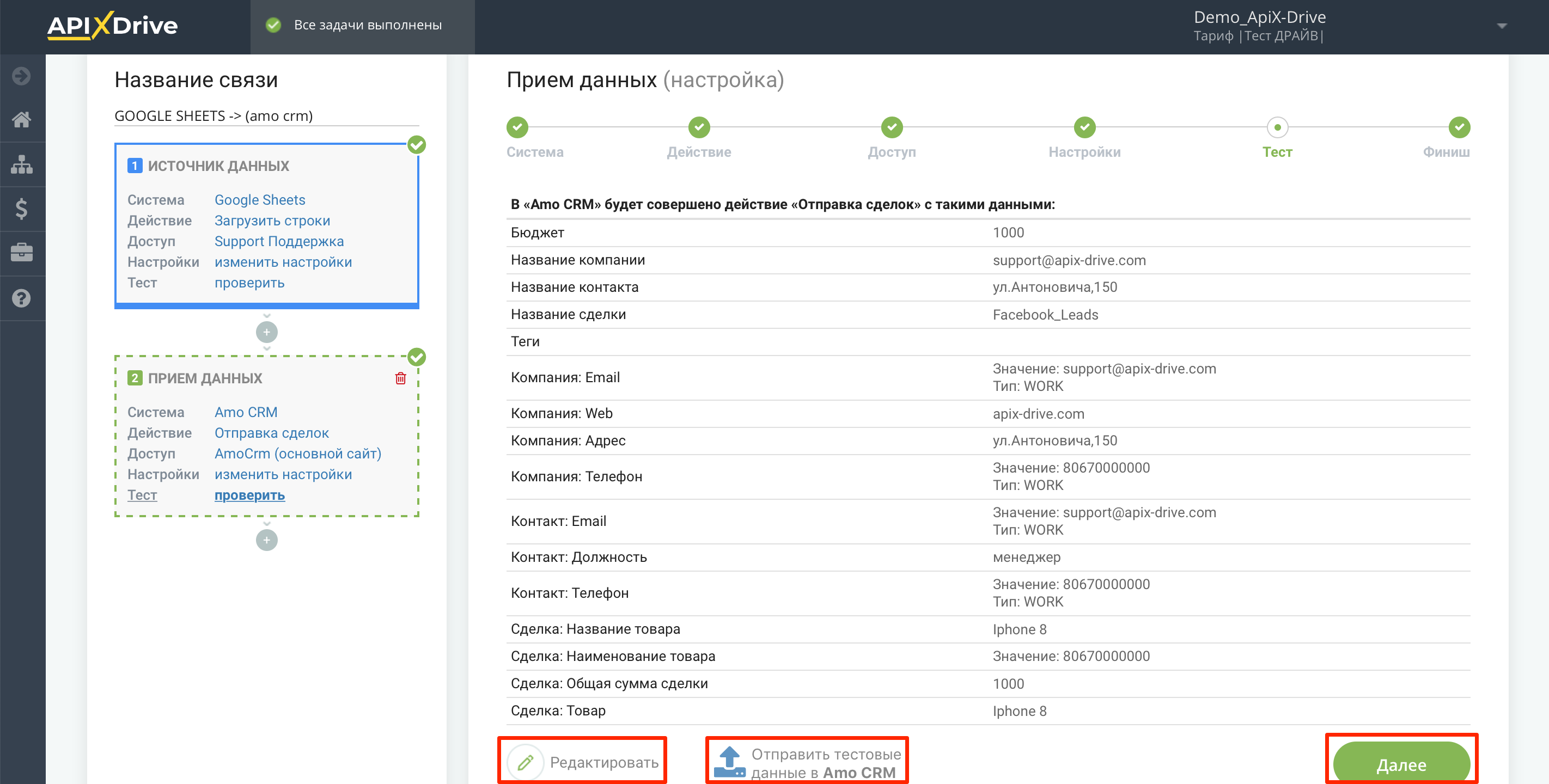Open the billing dollar icon in the sidebar
Screen dimensions: 1549x784
[x=22, y=209]
